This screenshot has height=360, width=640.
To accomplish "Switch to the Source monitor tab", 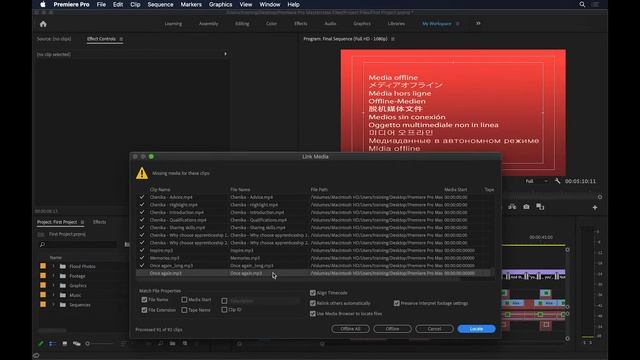I will tap(54, 39).
